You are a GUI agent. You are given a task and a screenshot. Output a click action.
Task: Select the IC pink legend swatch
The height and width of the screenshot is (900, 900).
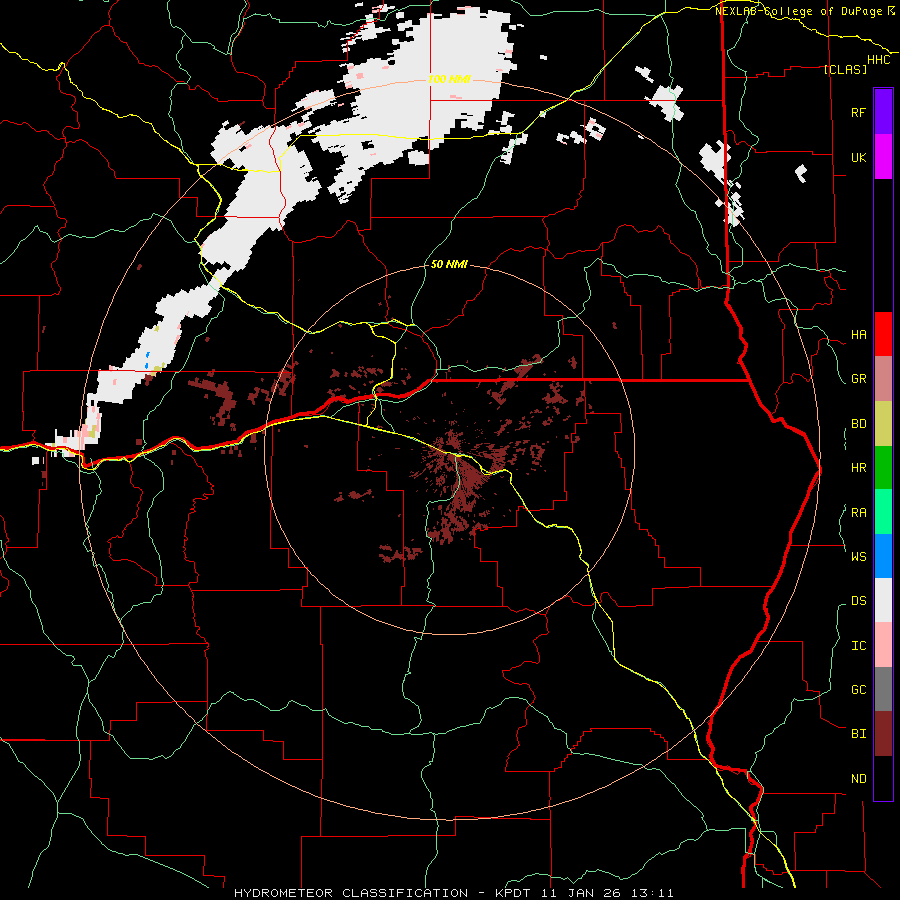click(883, 645)
